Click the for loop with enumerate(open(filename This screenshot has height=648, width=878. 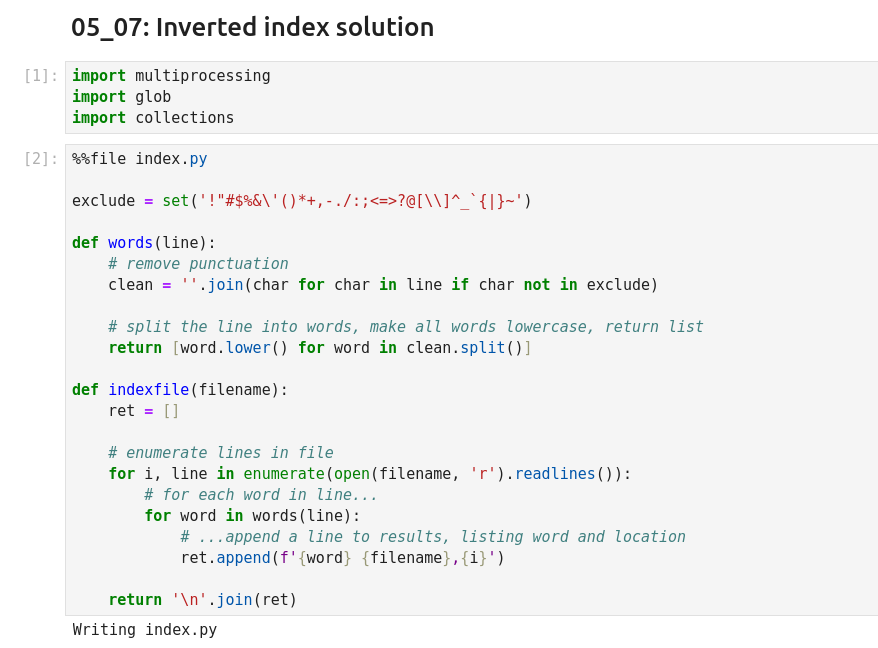pos(370,474)
